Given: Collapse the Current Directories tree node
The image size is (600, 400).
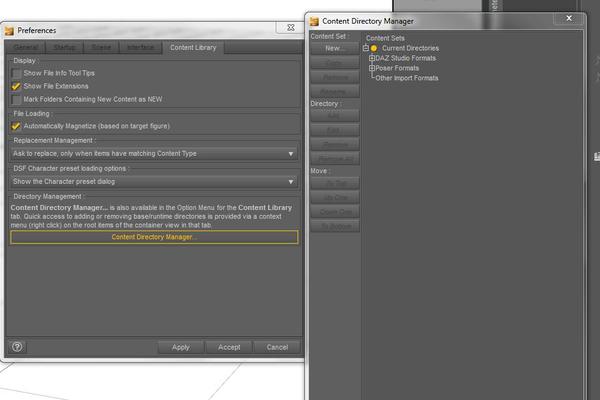Looking at the screenshot, I should click(x=366, y=48).
